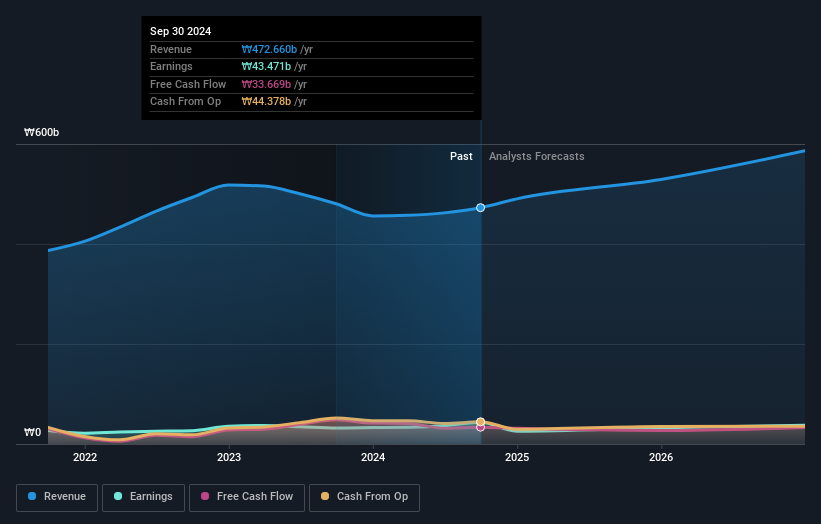The height and width of the screenshot is (524, 821).
Task: Click the blue Revenue legend dot
Action: 32,496
